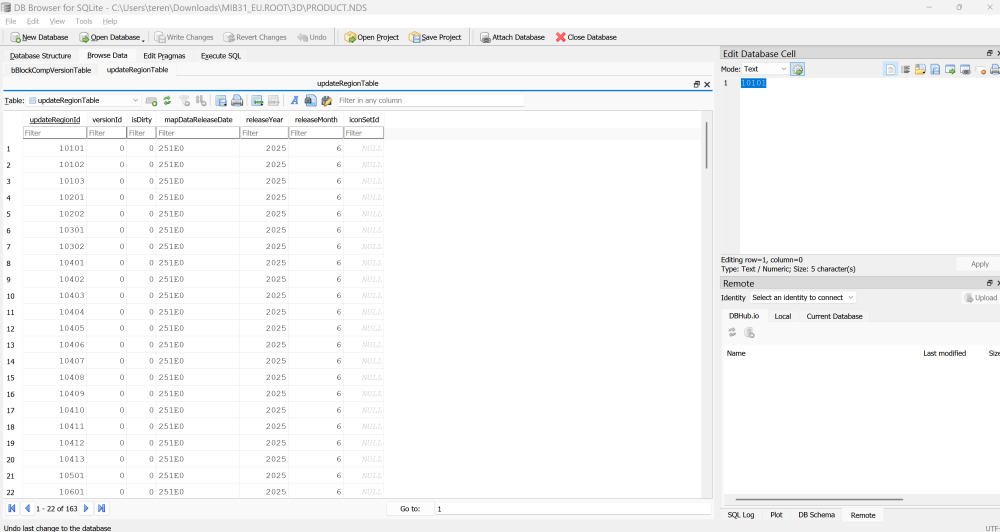Click Save Project in the toolbar
The width and height of the screenshot is (1000, 532).
tap(435, 37)
